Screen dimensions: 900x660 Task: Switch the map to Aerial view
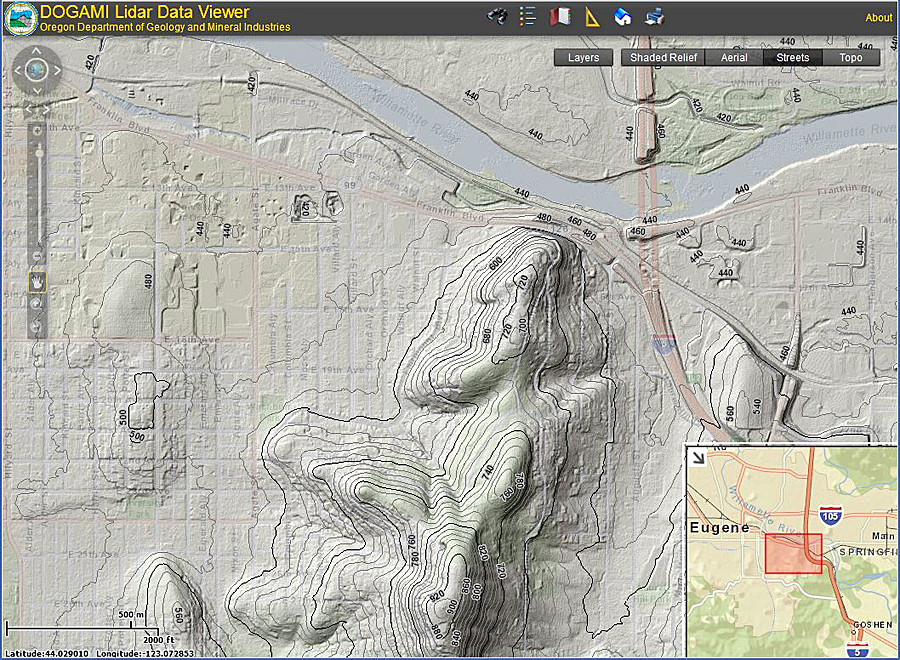pos(734,57)
